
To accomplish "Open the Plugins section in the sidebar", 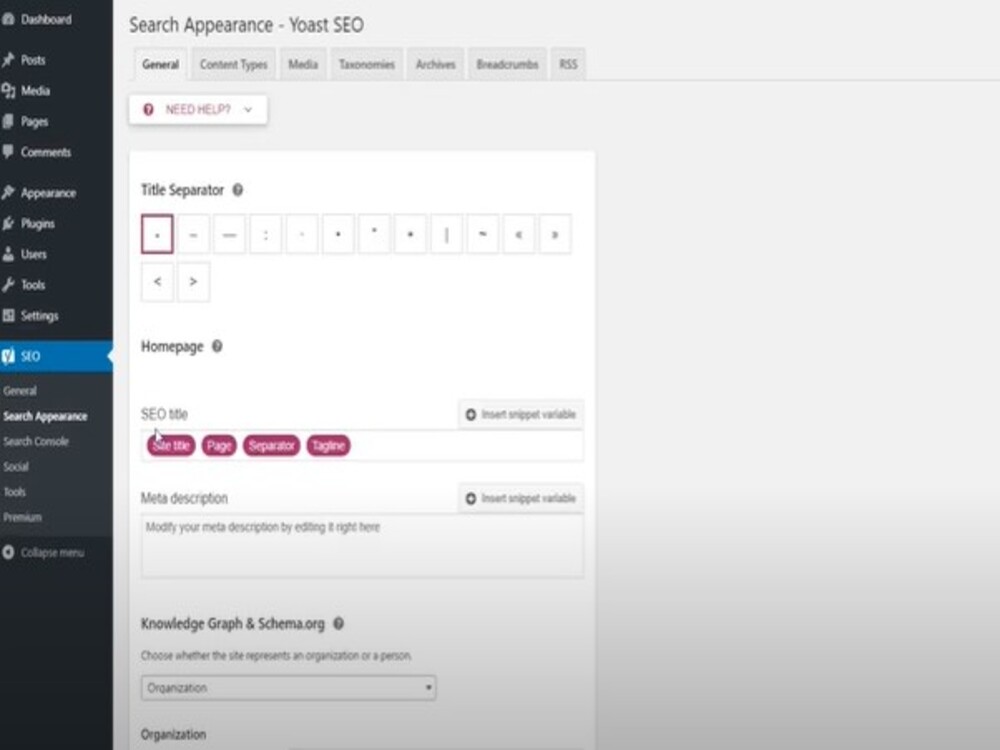I will pyautogui.click(x=37, y=223).
